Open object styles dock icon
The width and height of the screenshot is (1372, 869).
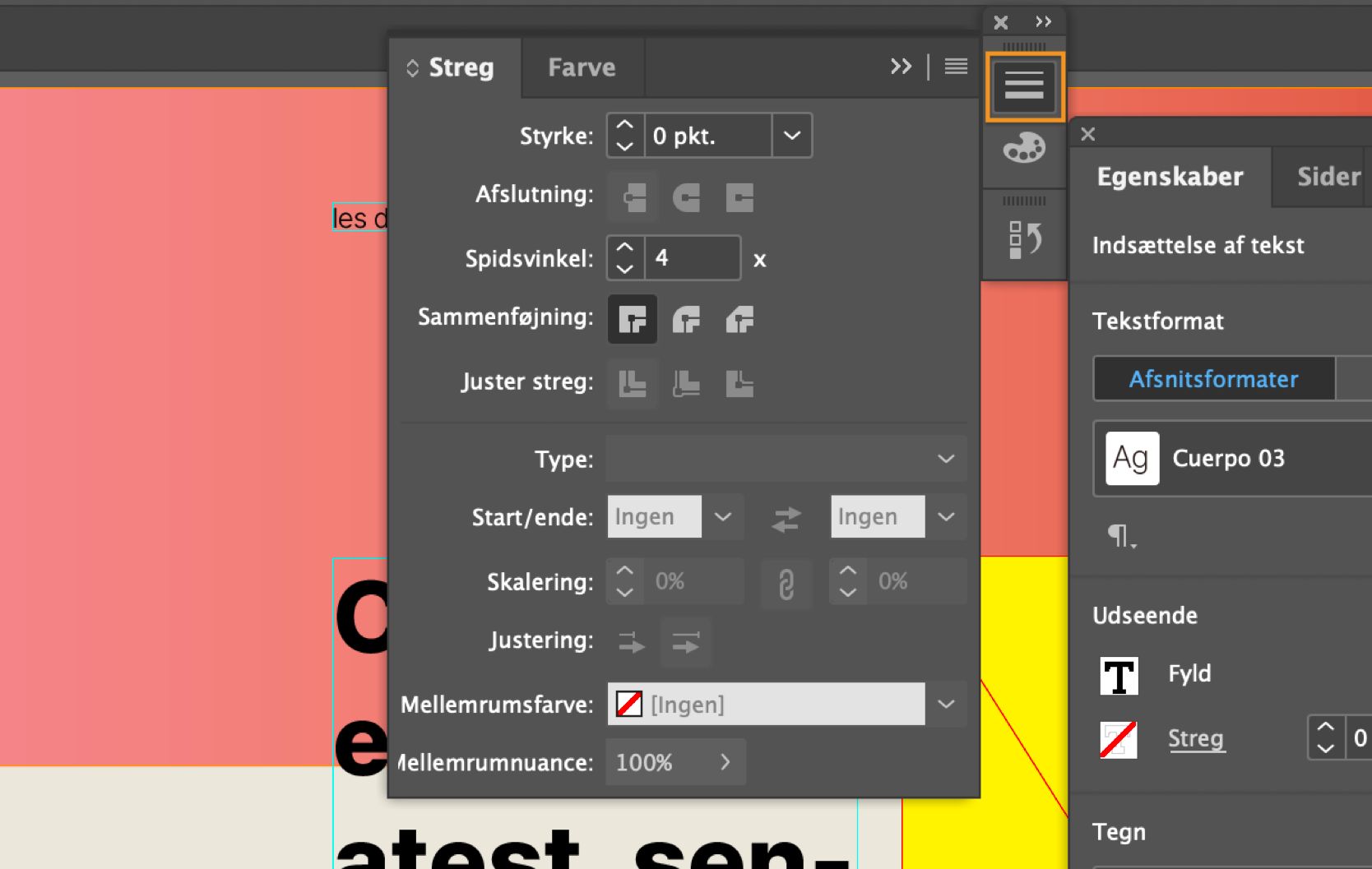click(x=1024, y=240)
